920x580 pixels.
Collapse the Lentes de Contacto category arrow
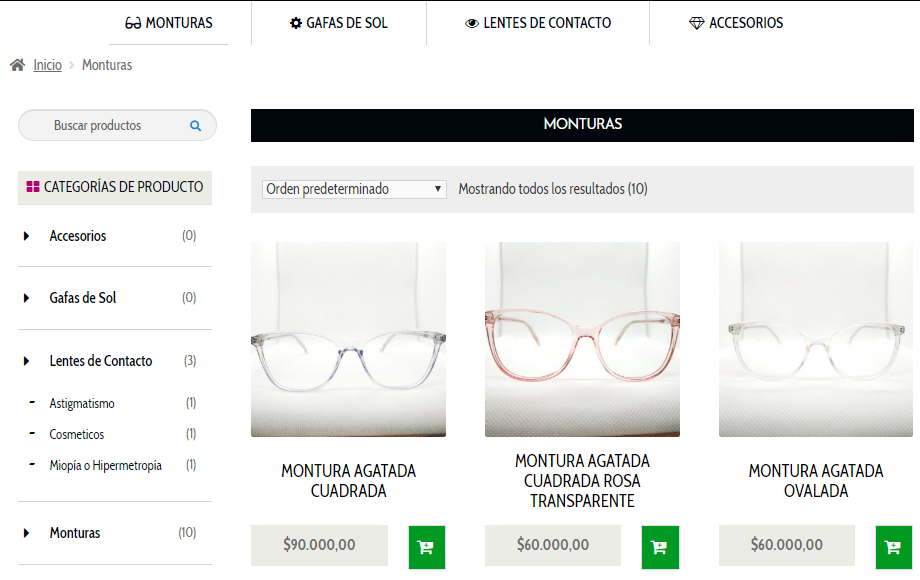26,361
